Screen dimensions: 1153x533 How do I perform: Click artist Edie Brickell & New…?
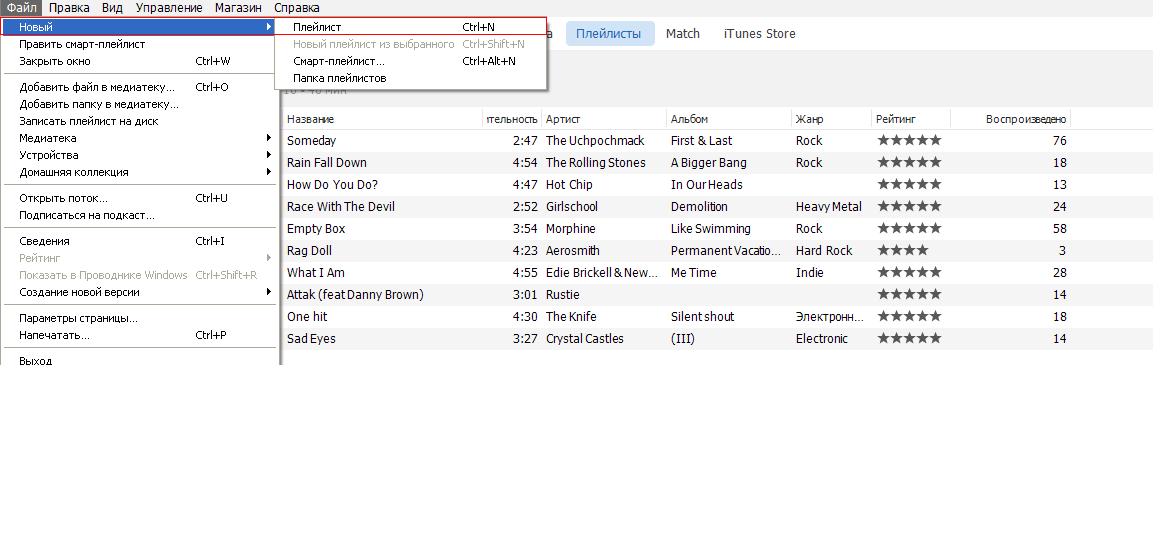click(602, 273)
